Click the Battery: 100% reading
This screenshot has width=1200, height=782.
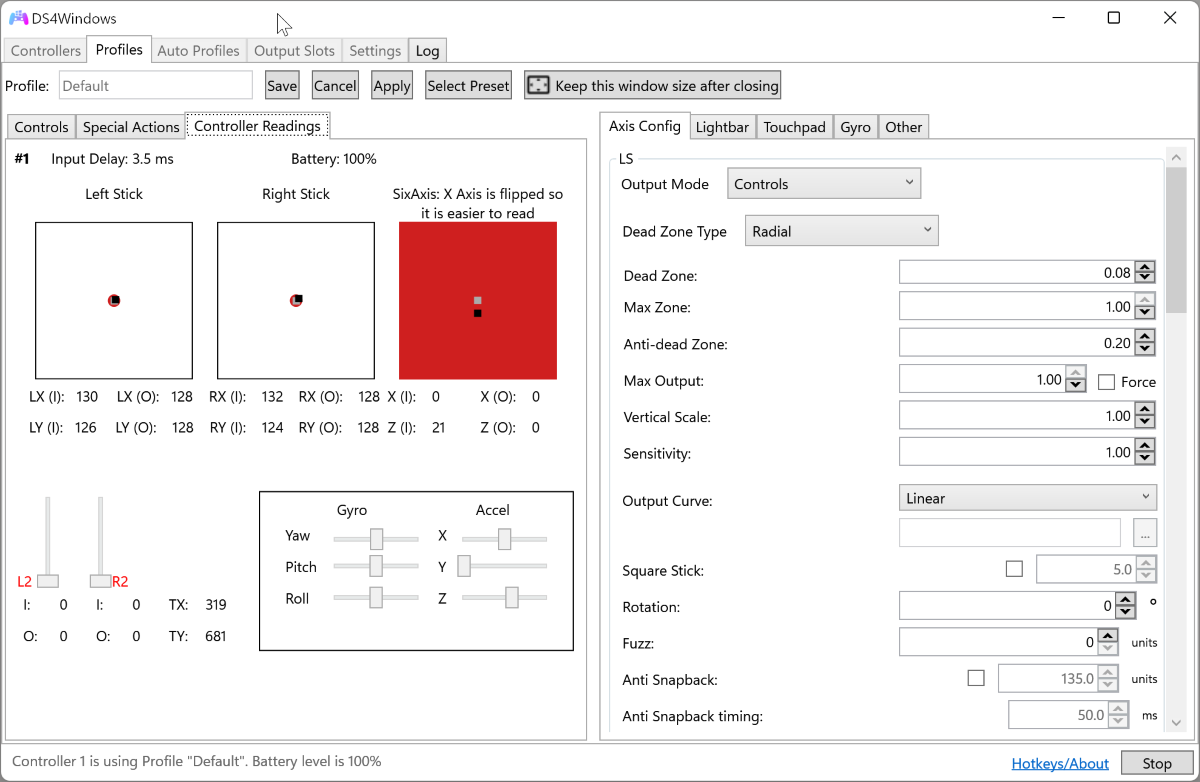click(x=334, y=159)
